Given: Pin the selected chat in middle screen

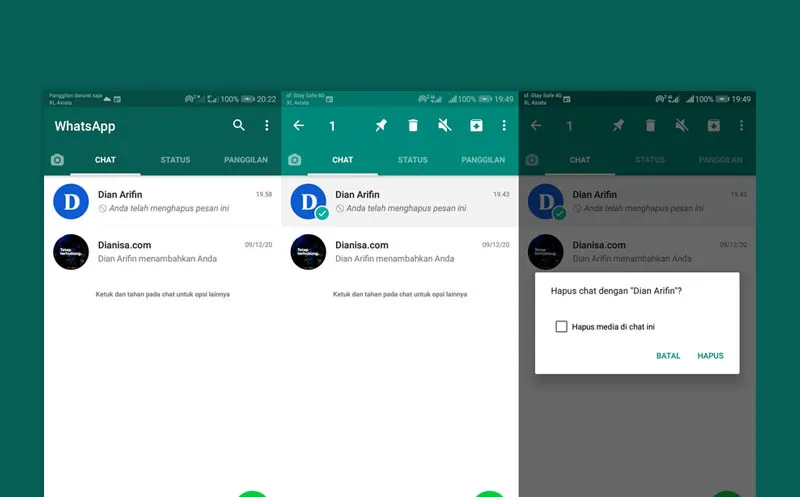Looking at the screenshot, I should pos(380,126).
